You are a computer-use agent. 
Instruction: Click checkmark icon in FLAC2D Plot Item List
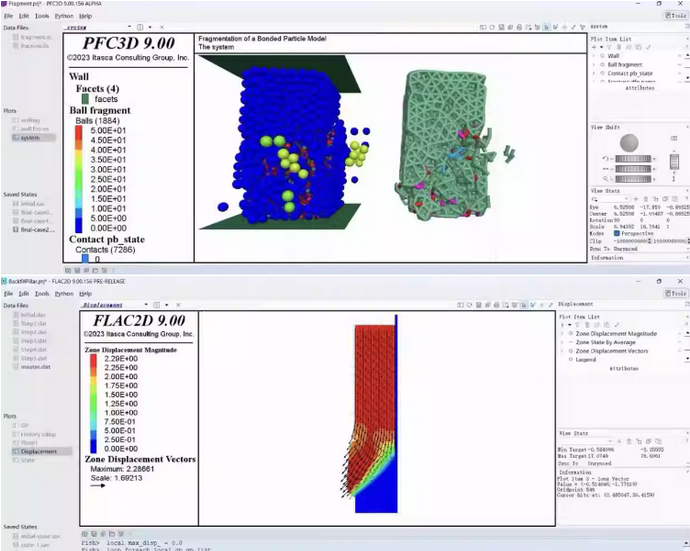(617, 325)
